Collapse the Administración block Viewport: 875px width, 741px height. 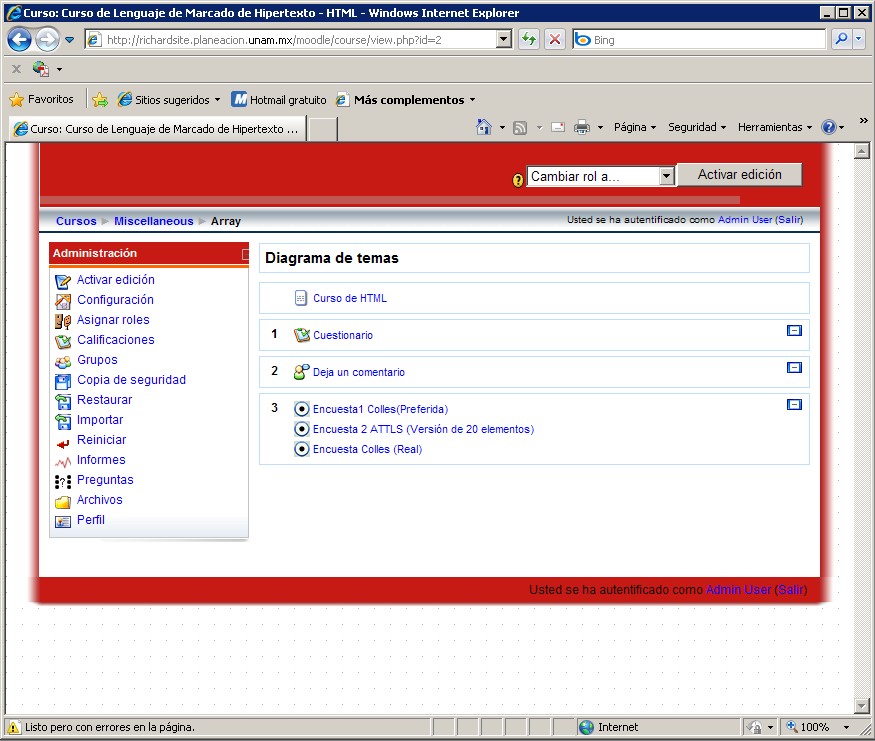pos(245,255)
